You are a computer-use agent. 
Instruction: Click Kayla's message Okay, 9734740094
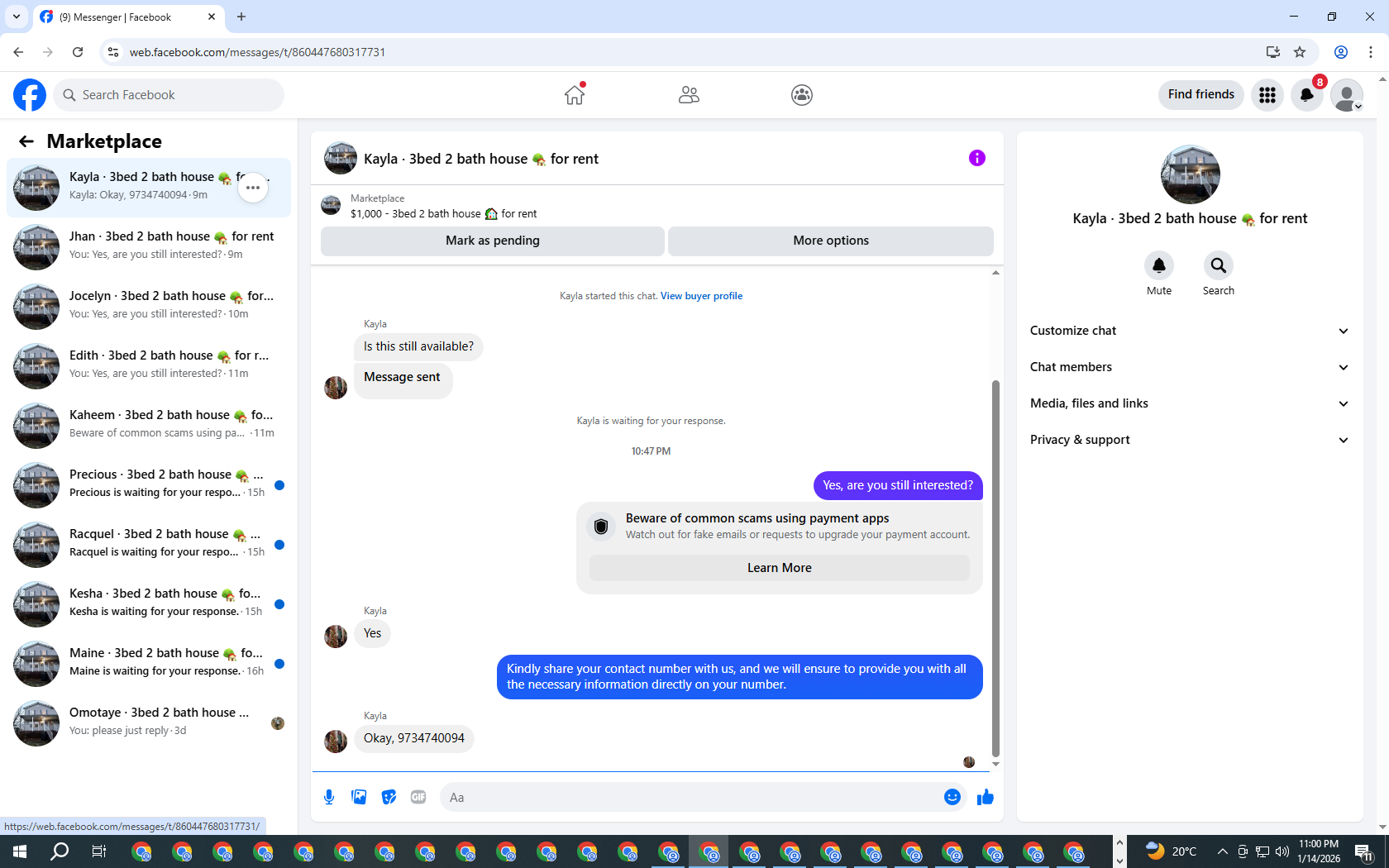(414, 738)
